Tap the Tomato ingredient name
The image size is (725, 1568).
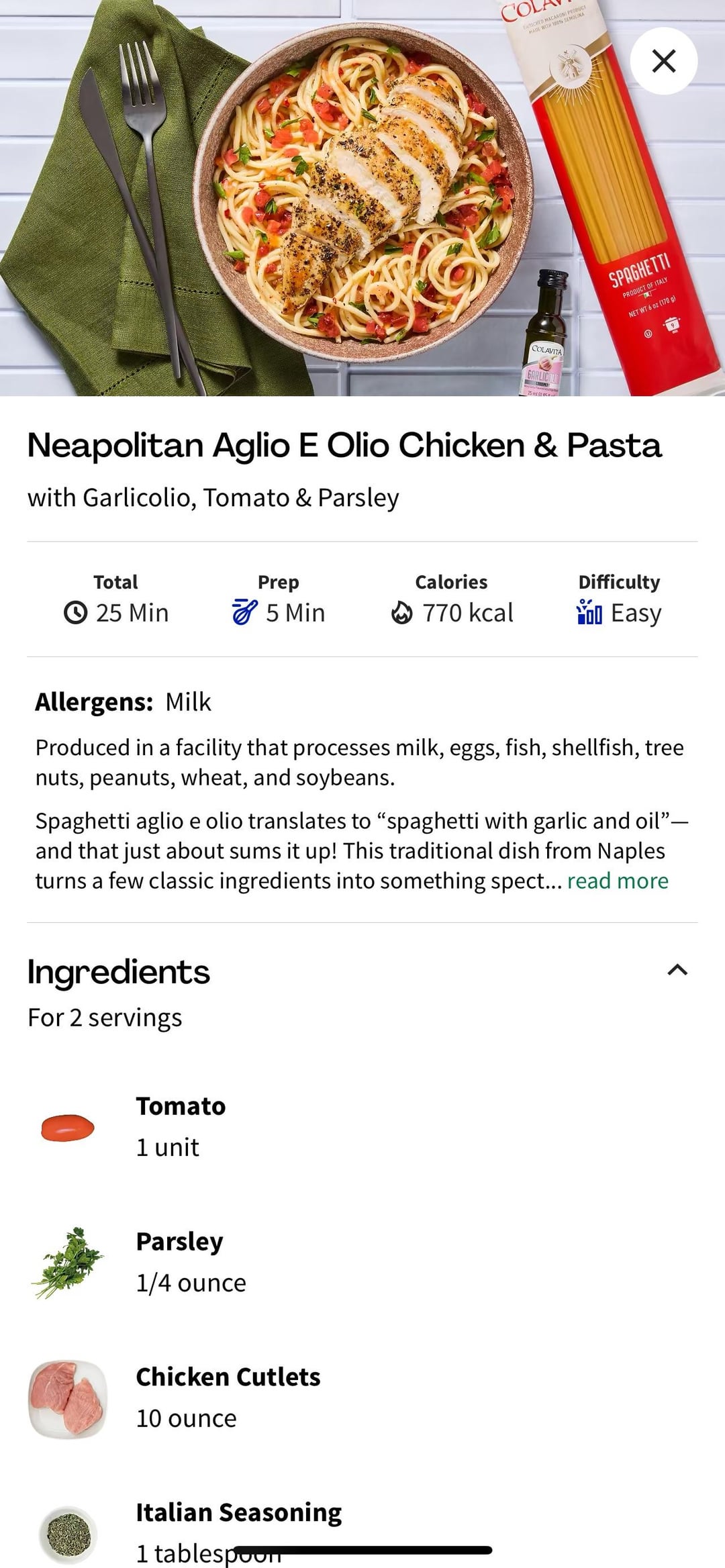[x=181, y=1106]
